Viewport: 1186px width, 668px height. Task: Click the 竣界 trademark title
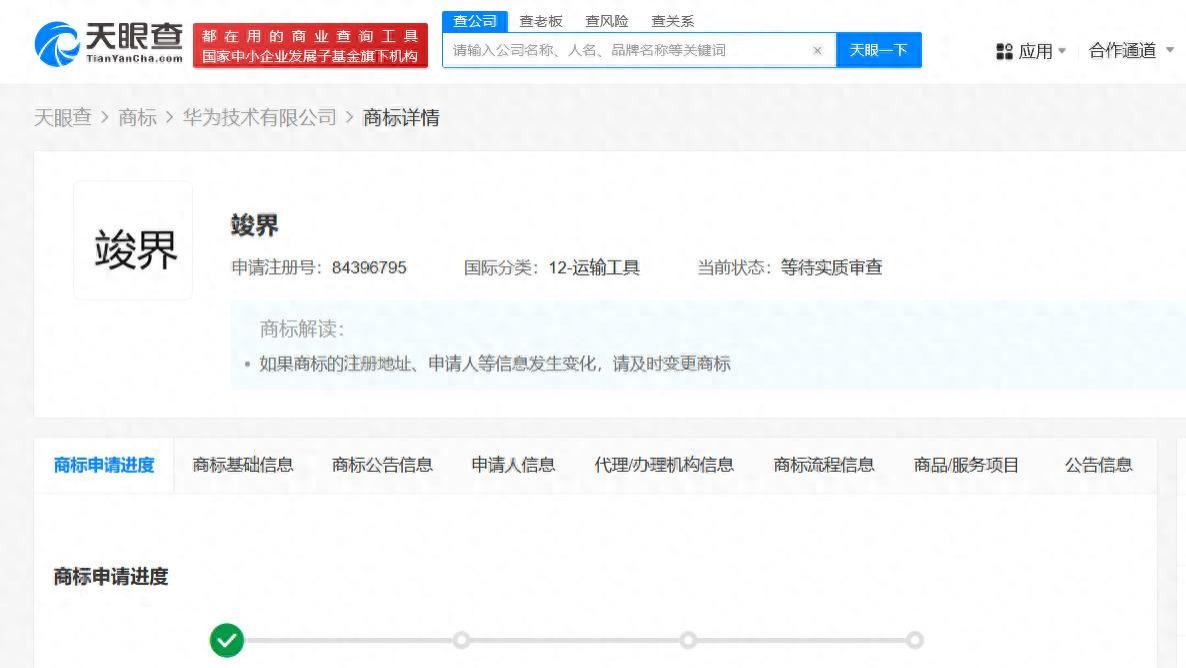pos(254,225)
